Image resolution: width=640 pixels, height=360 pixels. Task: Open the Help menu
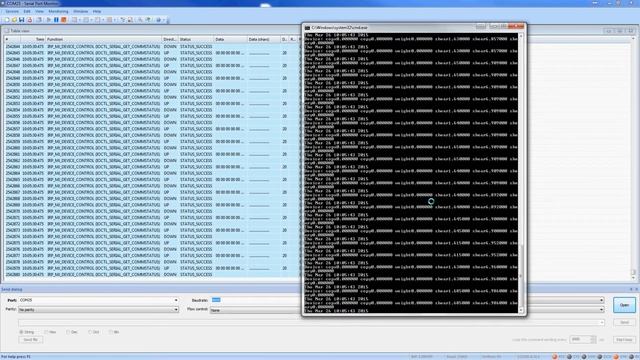click(97, 11)
